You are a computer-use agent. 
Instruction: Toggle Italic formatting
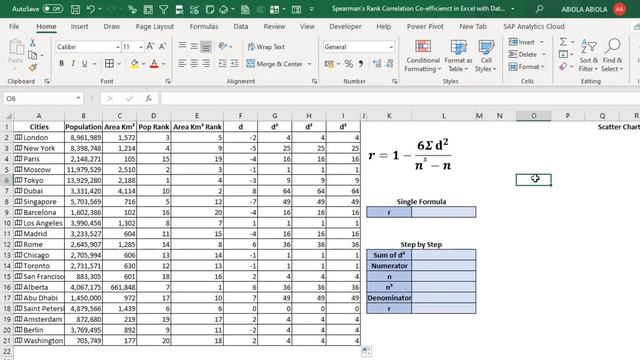(x=73, y=64)
